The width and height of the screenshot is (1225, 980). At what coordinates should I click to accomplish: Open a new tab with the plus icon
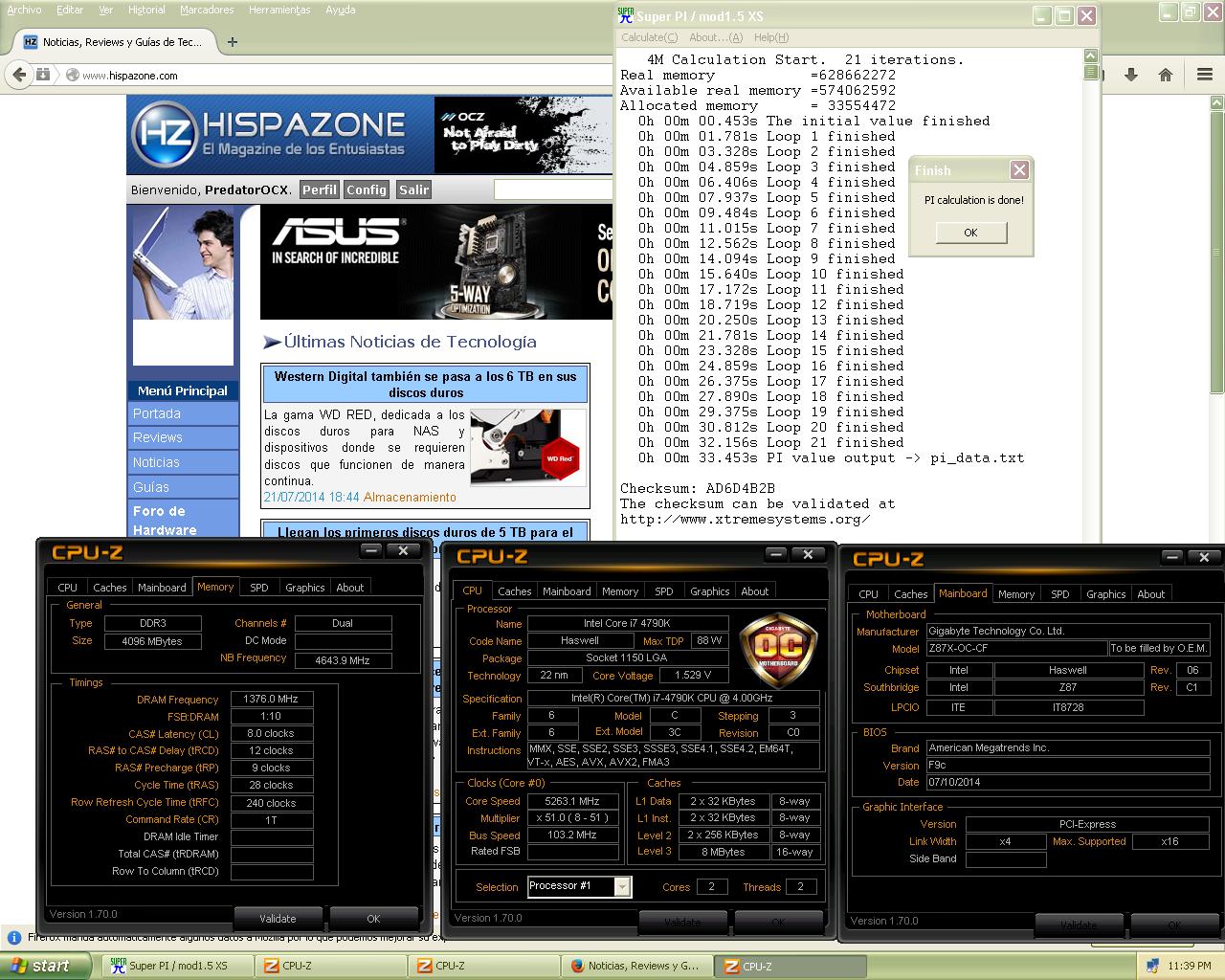[233, 41]
